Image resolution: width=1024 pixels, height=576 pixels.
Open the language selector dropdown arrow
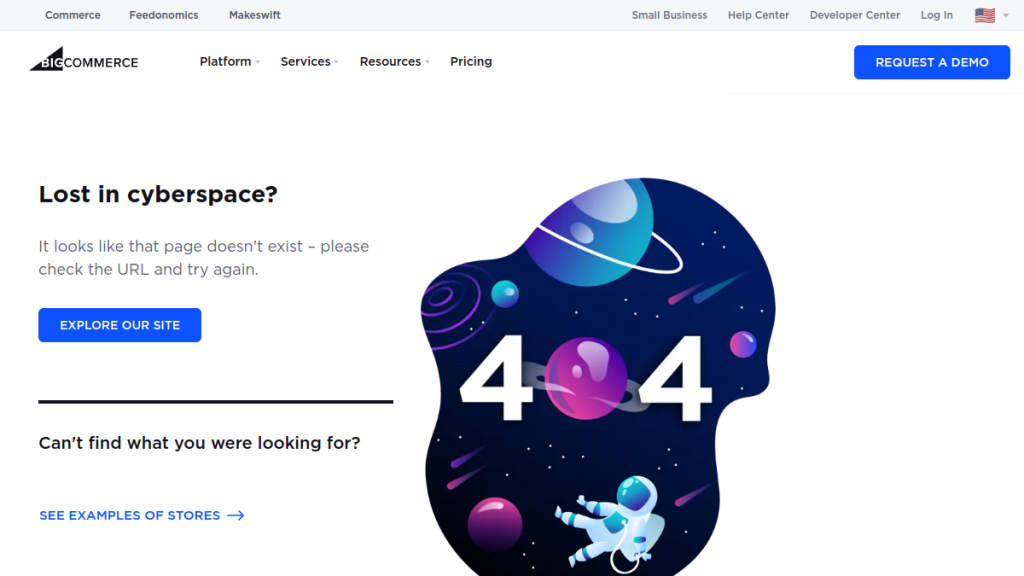[x=1006, y=16]
